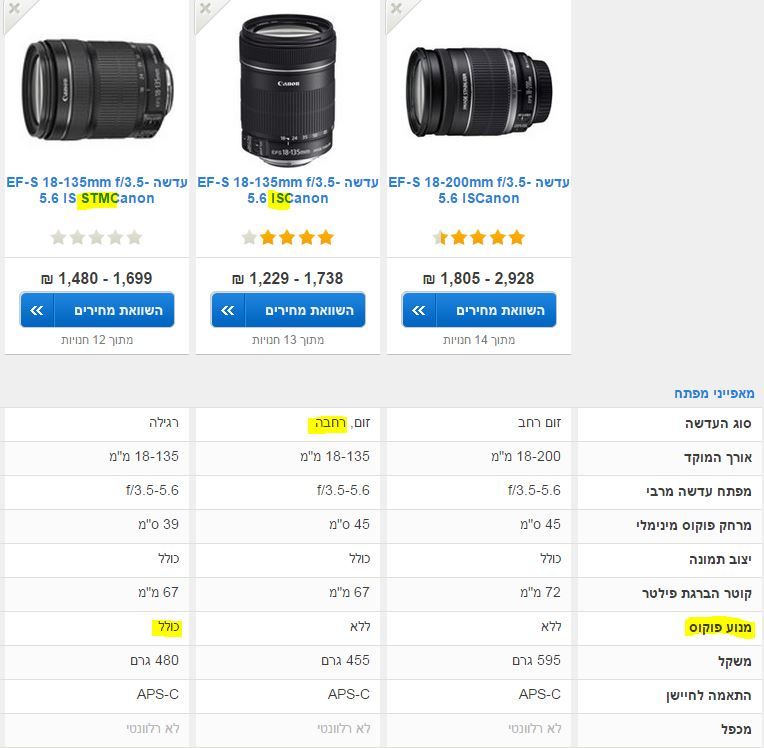This screenshot has width=764, height=748.
Task: Click the 18-200mm lens product image
Action: [479, 91]
